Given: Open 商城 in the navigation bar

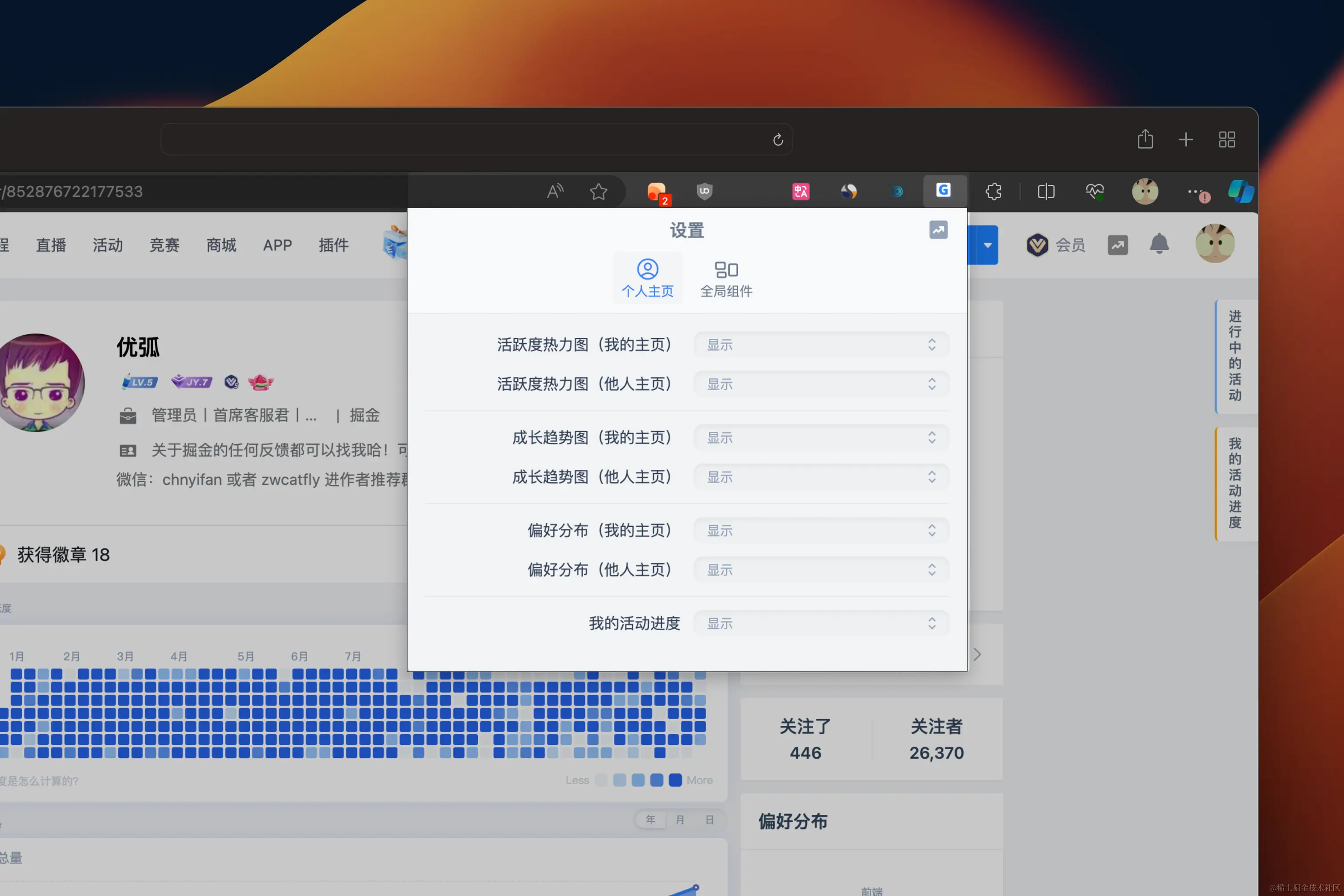Looking at the screenshot, I should pyautogui.click(x=221, y=245).
